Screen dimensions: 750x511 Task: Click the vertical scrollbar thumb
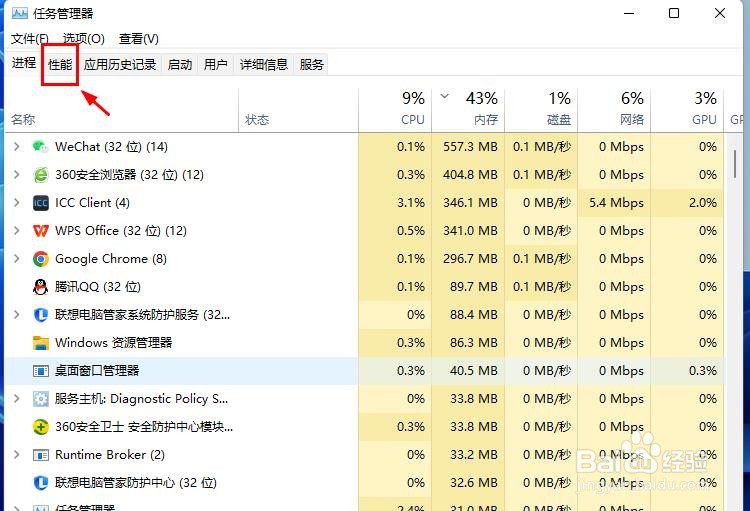(x=735, y=164)
